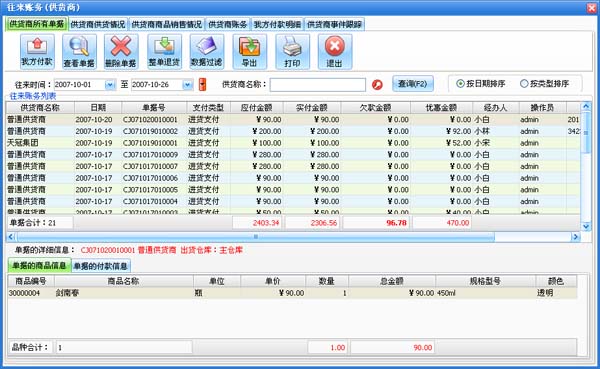Click the 实付金额 column header
Screen dimensions: 600x369
click(x=312, y=108)
